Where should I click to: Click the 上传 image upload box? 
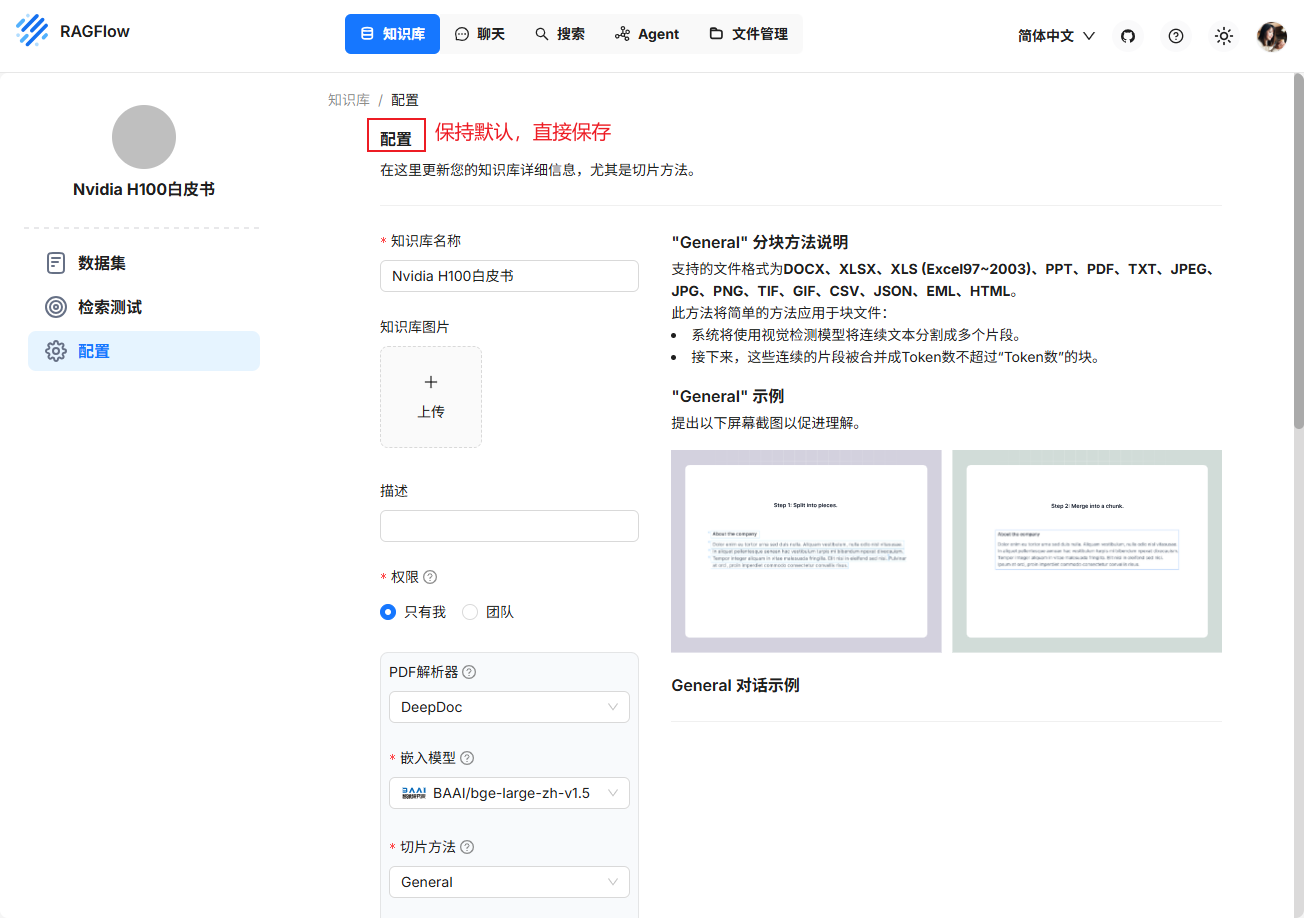(x=431, y=397)
